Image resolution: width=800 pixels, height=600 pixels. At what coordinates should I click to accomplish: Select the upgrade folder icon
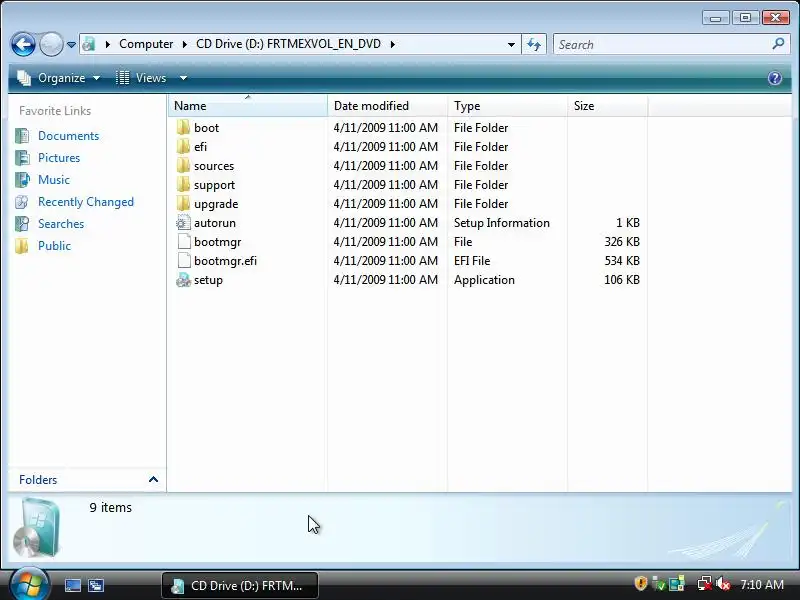pos(183,204)
